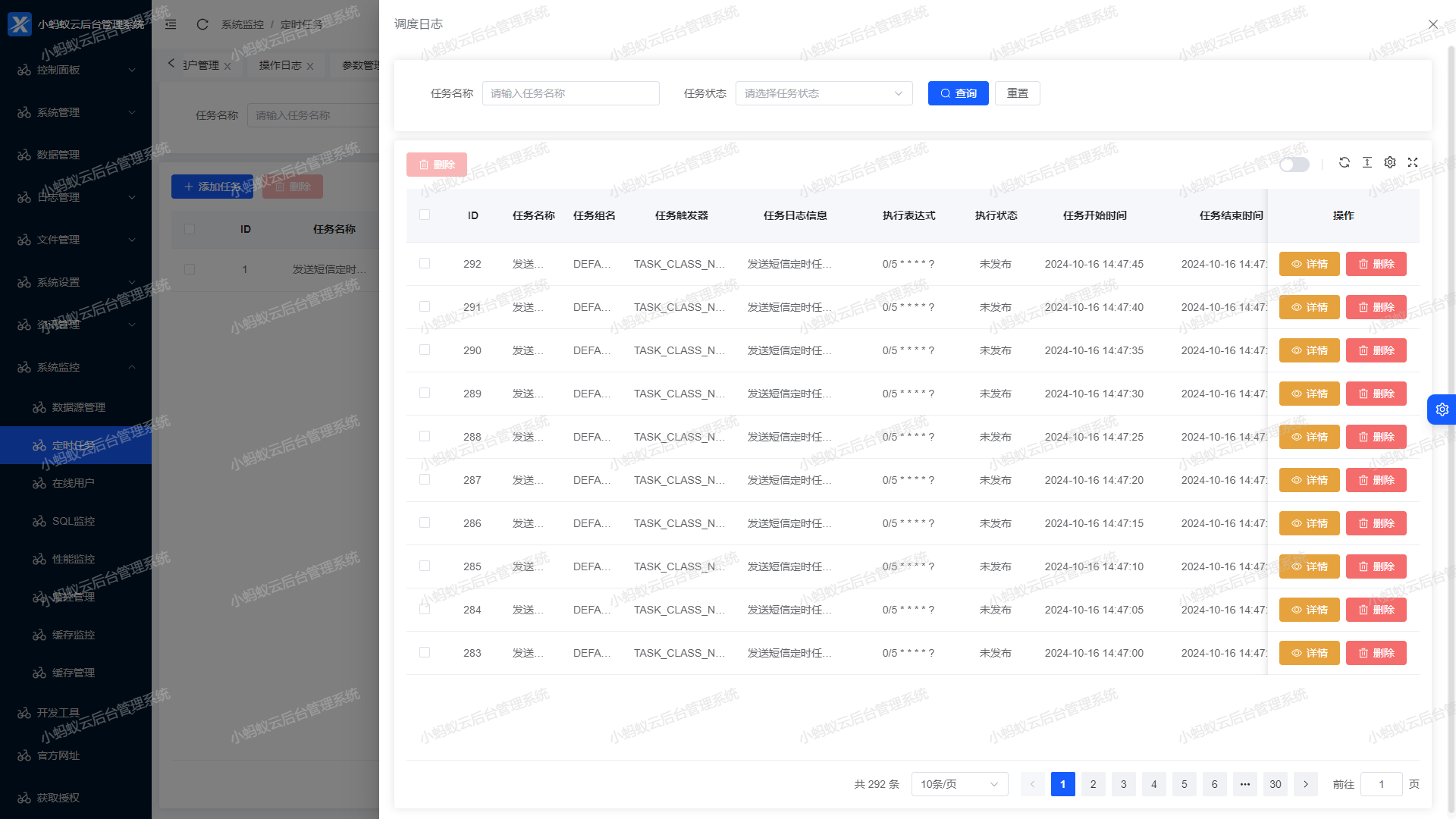Open 性能监控 in the sidebar

point(76,559)
